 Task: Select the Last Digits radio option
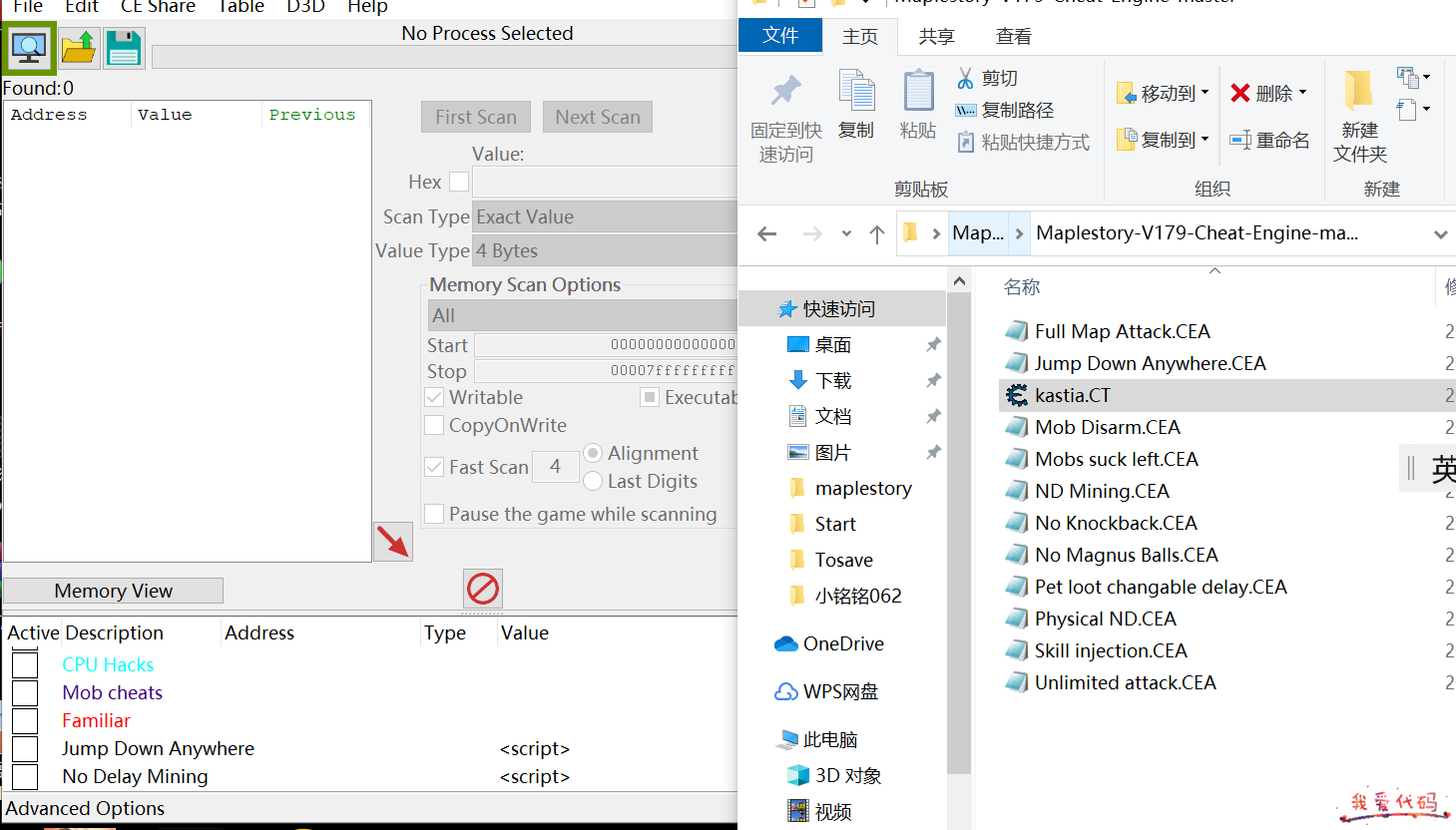[x=593, y=481]
